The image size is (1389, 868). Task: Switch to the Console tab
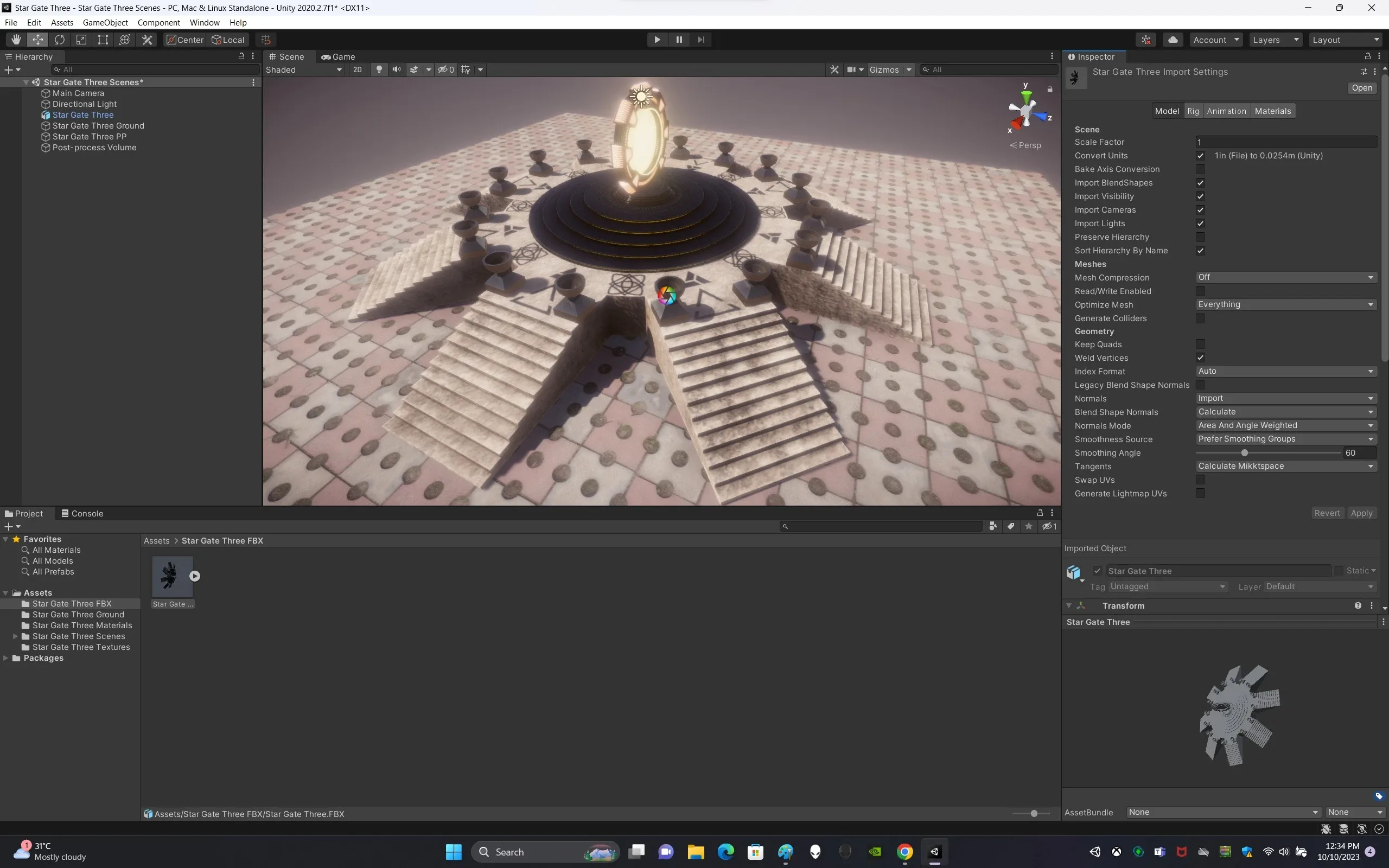tap(82, 513)
